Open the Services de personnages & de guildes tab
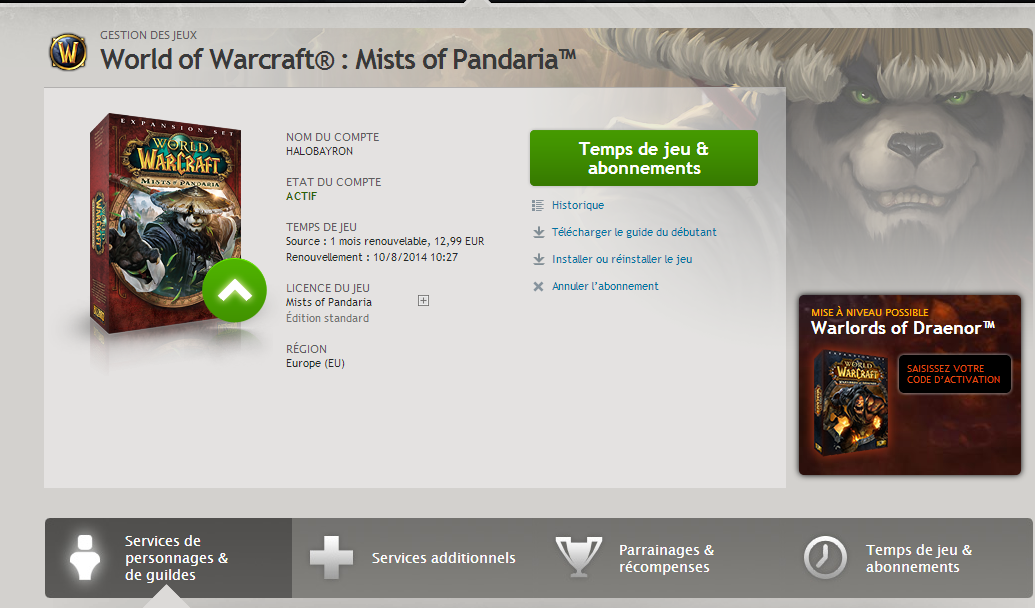Image resolution: width=1035 pixels, height=608 pixels. [x=168, y=558]
